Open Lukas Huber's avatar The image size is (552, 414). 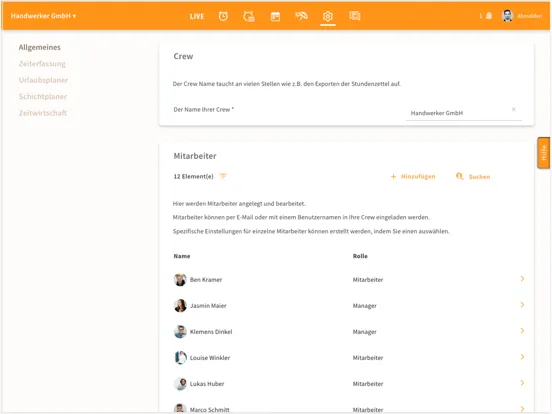click(x=180, y=384)
